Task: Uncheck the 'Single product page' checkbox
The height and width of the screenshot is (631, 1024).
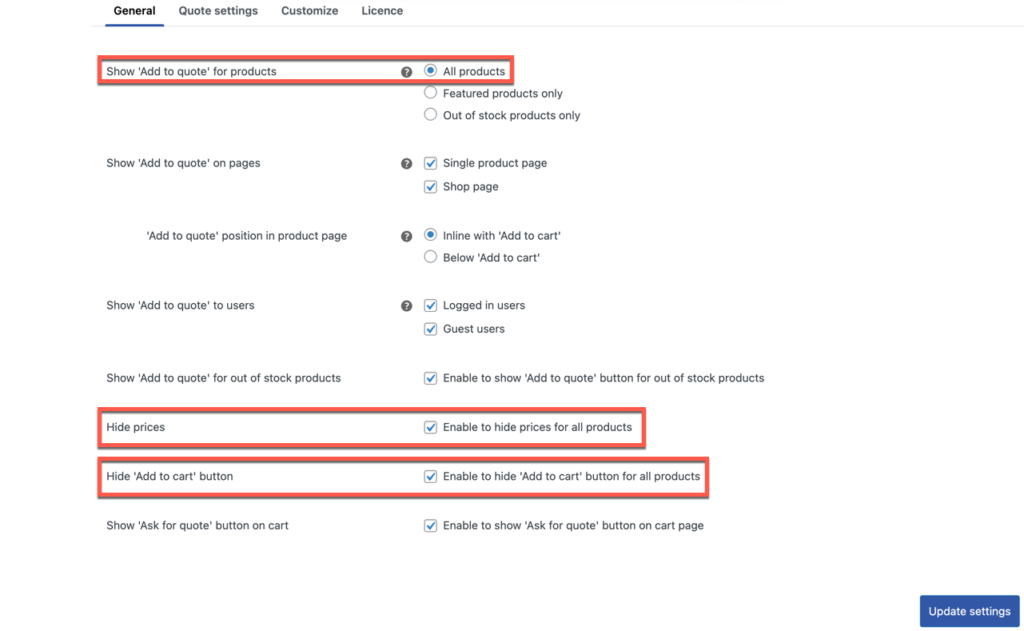Action: point(431,163)
